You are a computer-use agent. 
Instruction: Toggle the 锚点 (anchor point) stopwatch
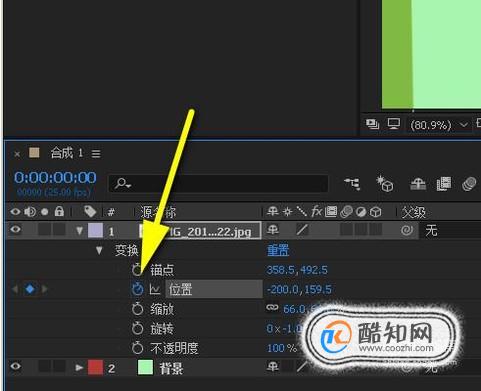tap(137, 270)
